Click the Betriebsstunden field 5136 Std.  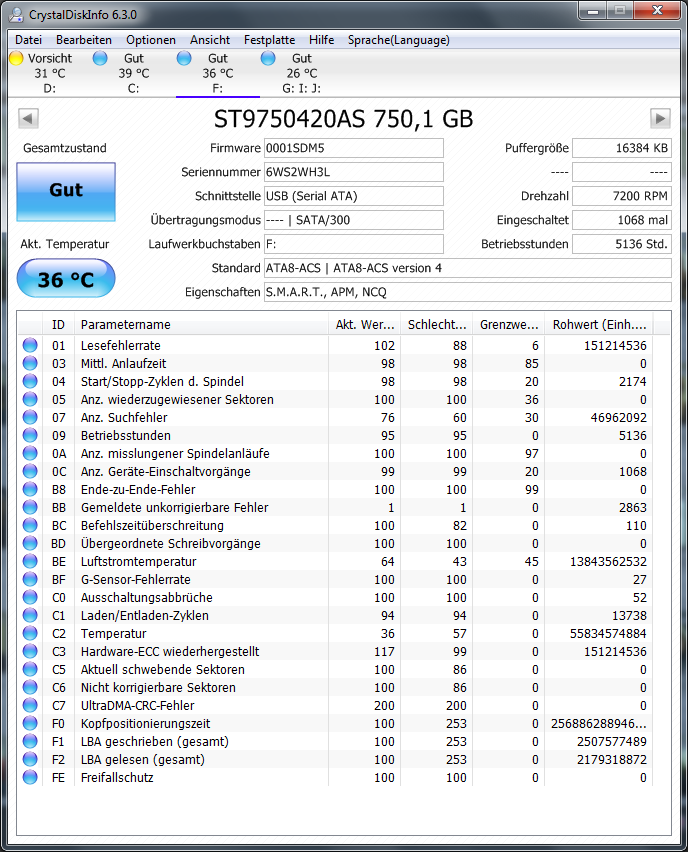click(x=622, y=243)
